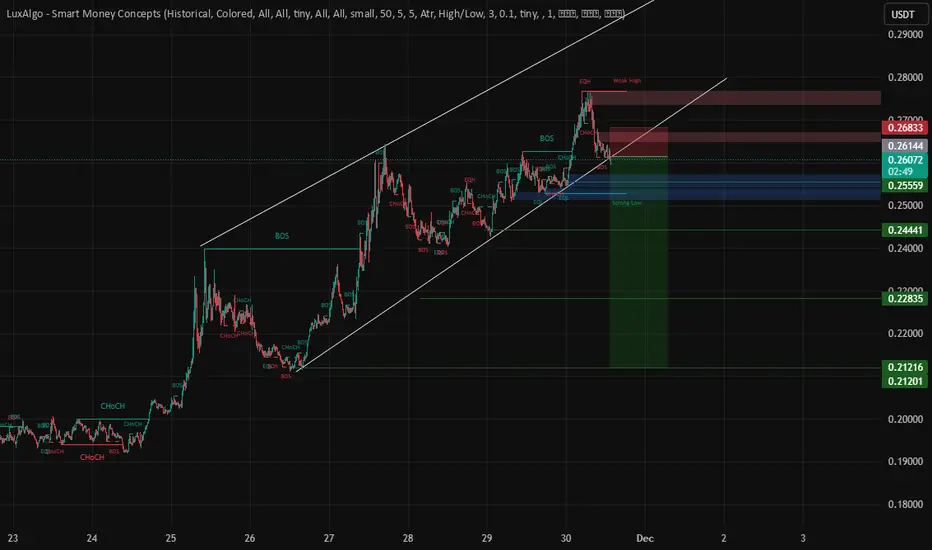Viewport: 932px width, 550px height.
Task: Click the red 0.26833 stop price label
Action: (905, 128)
